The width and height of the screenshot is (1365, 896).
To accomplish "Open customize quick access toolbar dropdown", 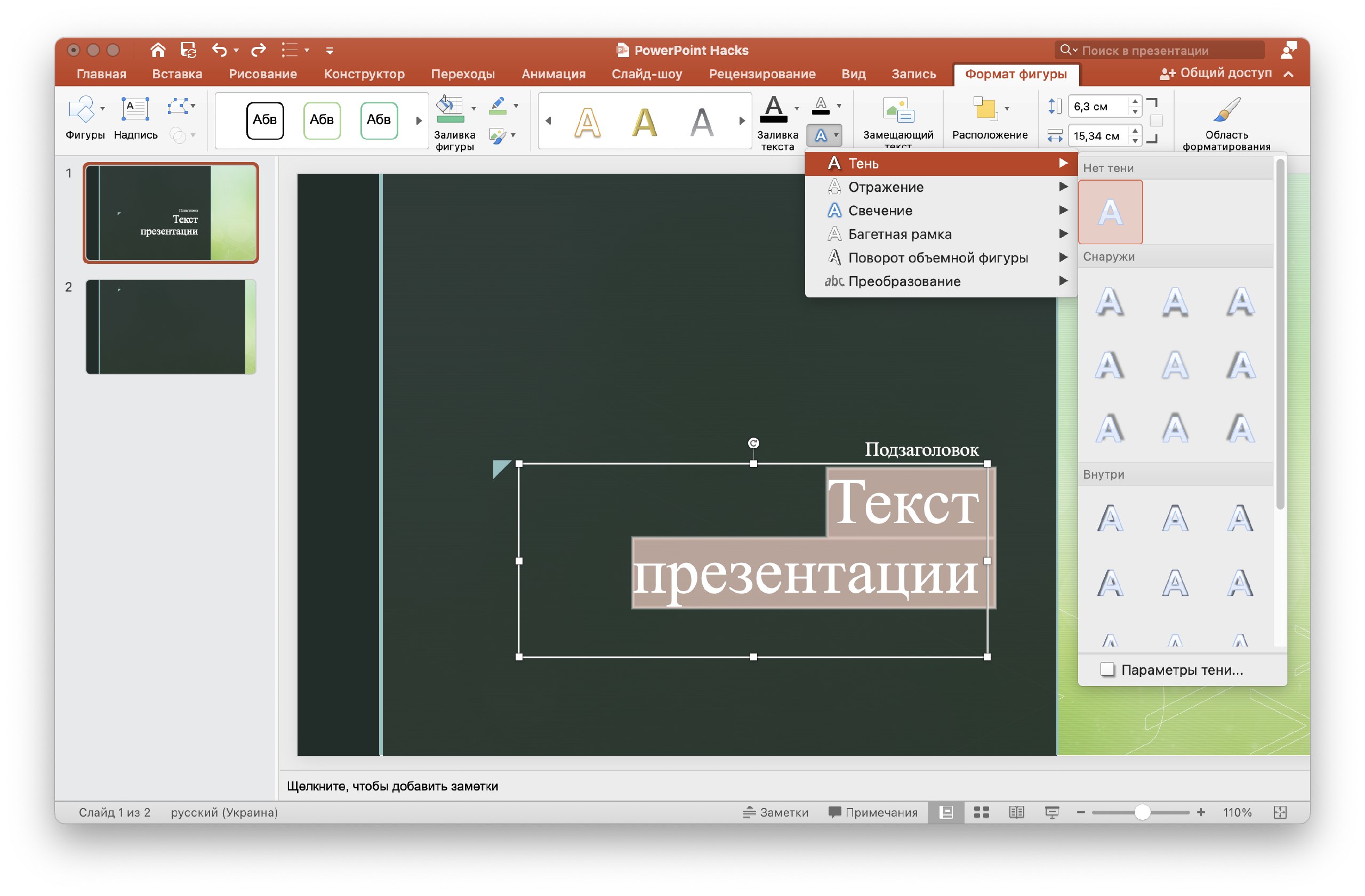I will tap(329, 51).
